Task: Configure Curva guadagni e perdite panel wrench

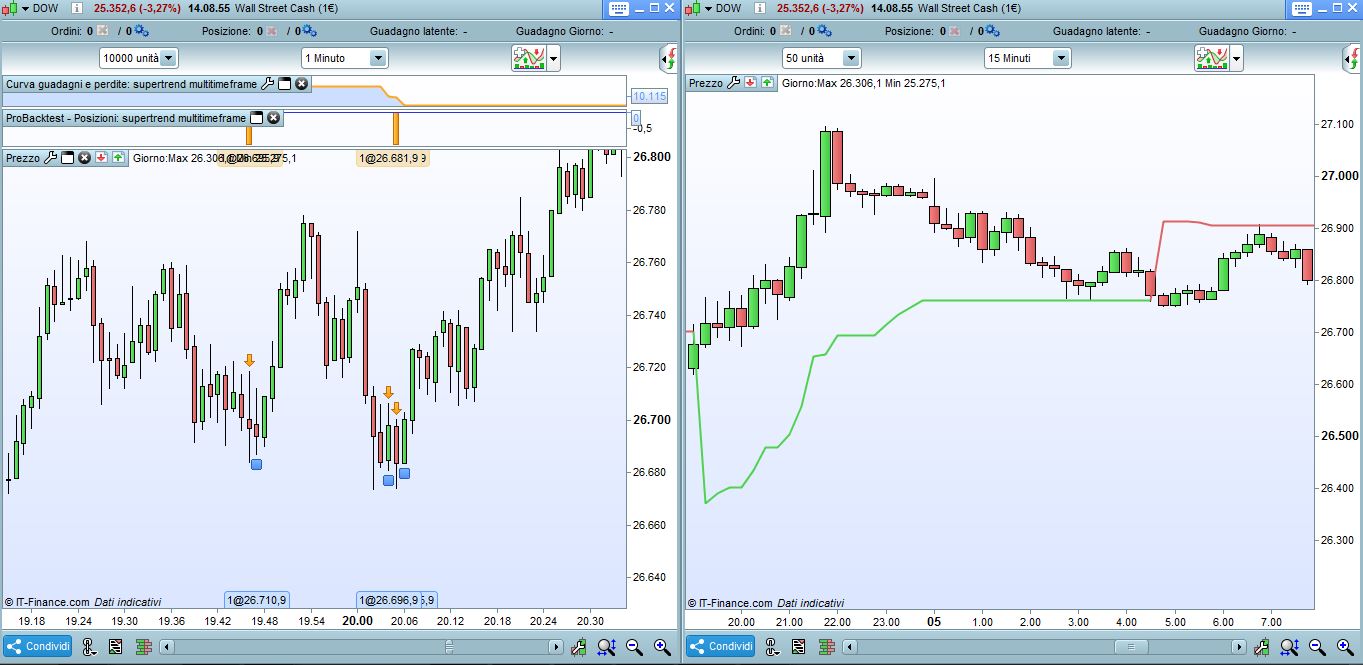Action: (267, 84)
